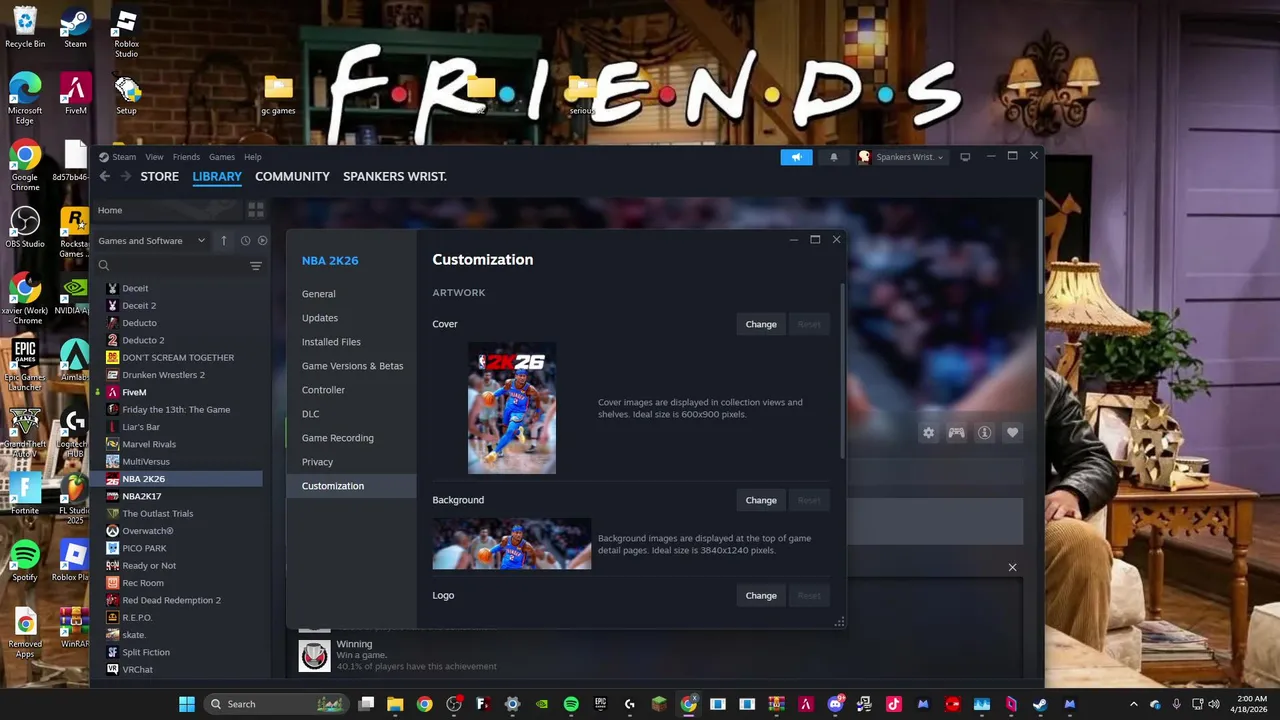This screenshot has width=1280, height=720.
Task: Open View menu in Steam
Action: 154,157
